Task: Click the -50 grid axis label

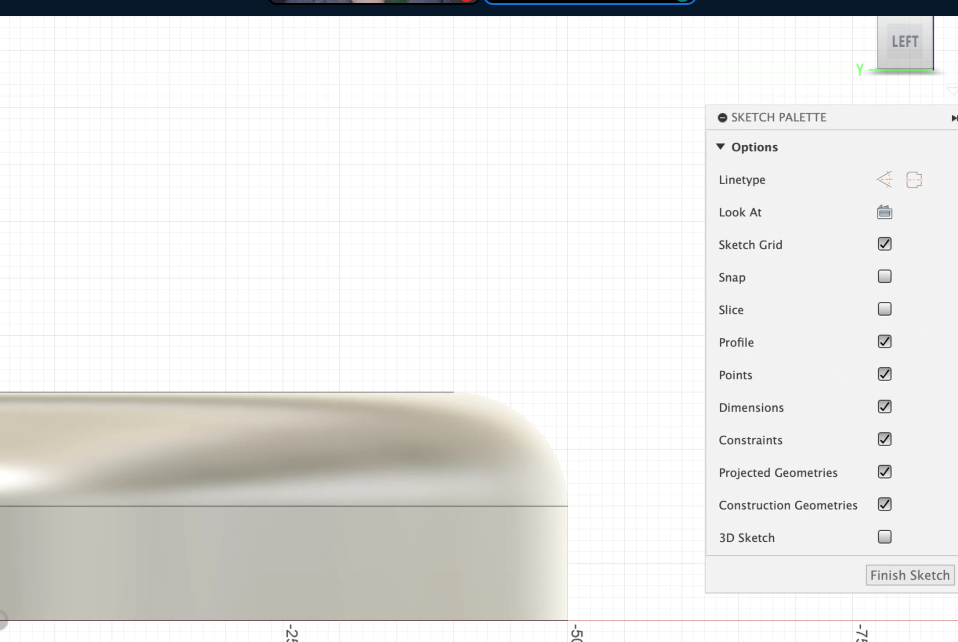Action: 576,633
